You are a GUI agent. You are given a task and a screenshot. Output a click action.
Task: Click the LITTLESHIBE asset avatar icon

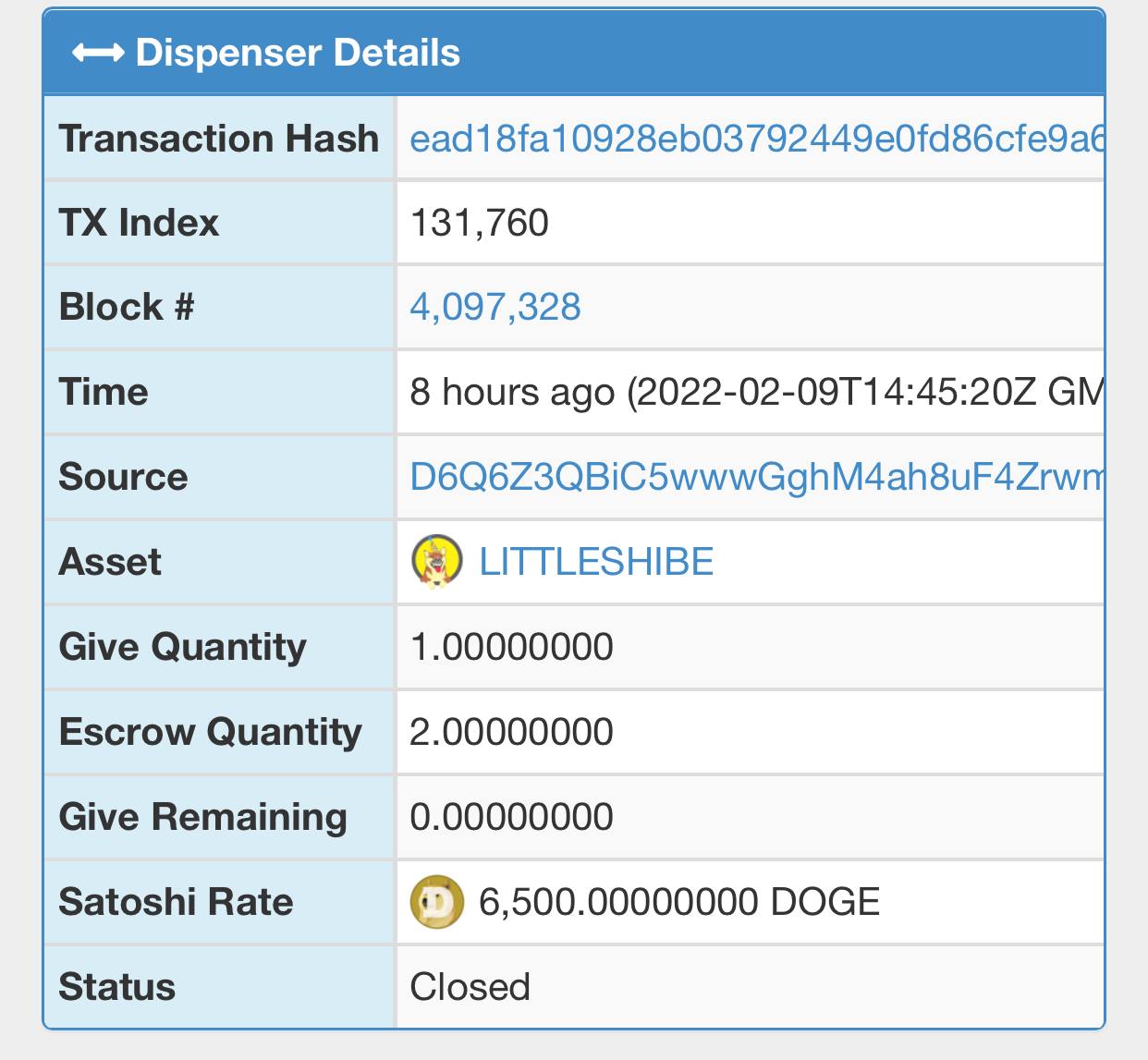click(436, 562)
